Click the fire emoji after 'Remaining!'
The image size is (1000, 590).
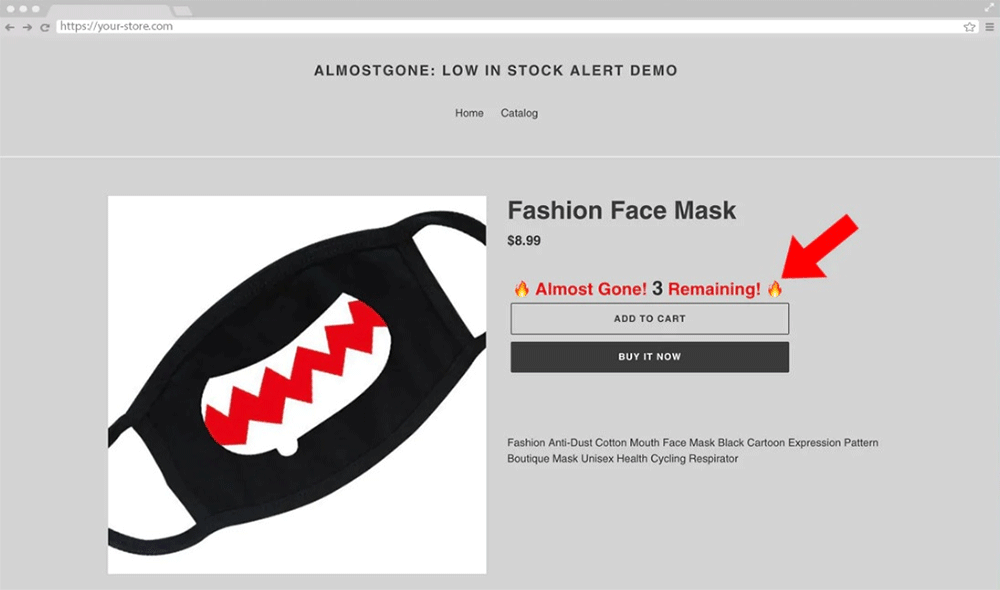tap(775, 289)
